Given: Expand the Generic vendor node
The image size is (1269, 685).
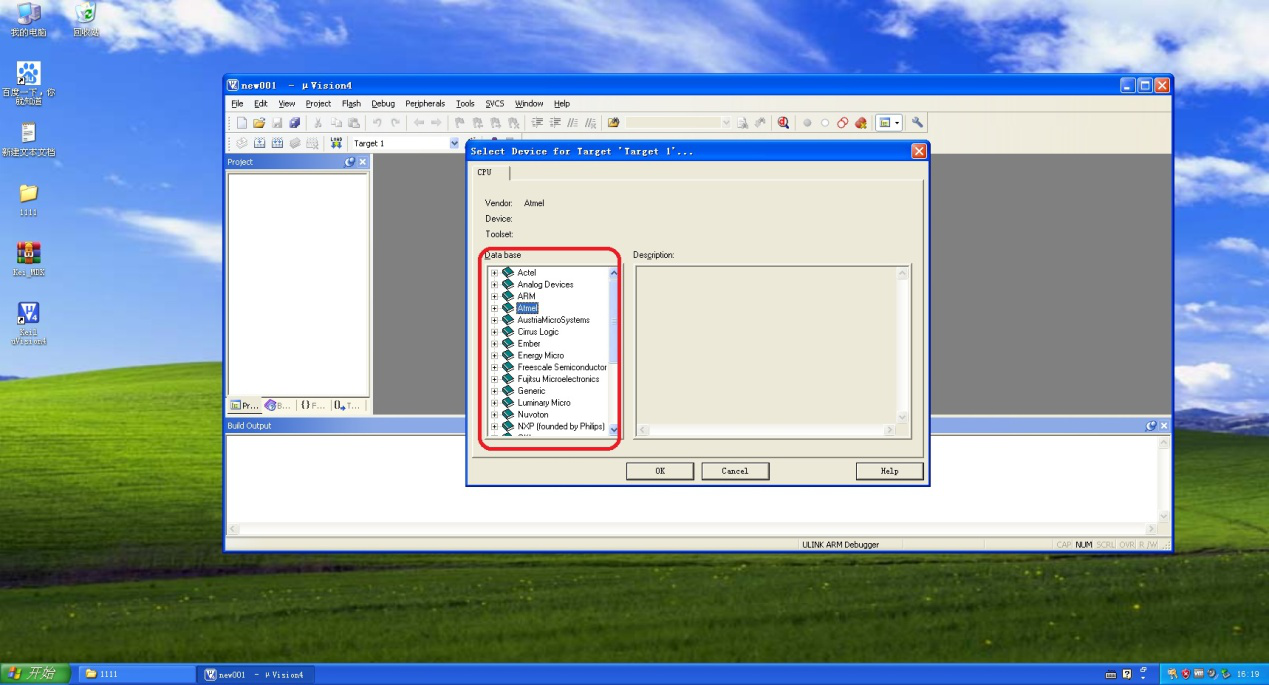Looking at the screenshot, I should tap(494, 391).
